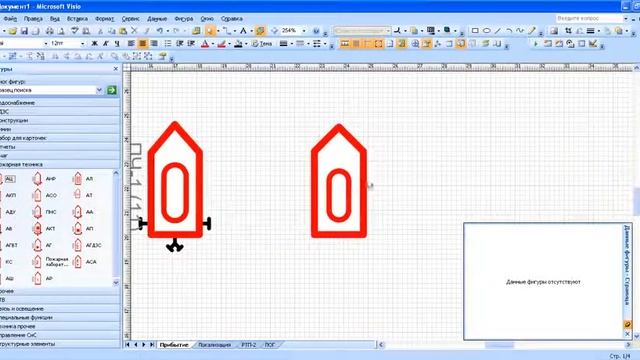The height and width of the screenshot is (360, 640).
Task: Open the font name dropdown arrow
Action: (45, 44)
